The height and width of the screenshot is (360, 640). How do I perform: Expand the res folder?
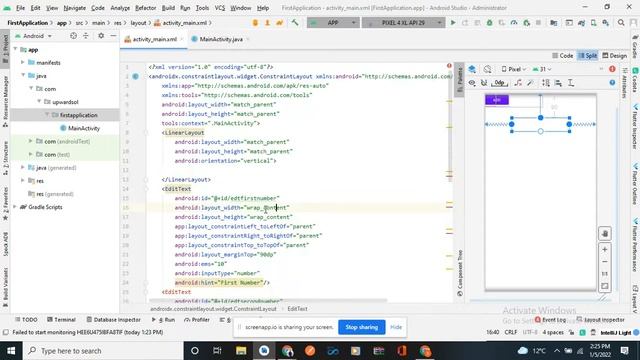(x=23, y=180)
